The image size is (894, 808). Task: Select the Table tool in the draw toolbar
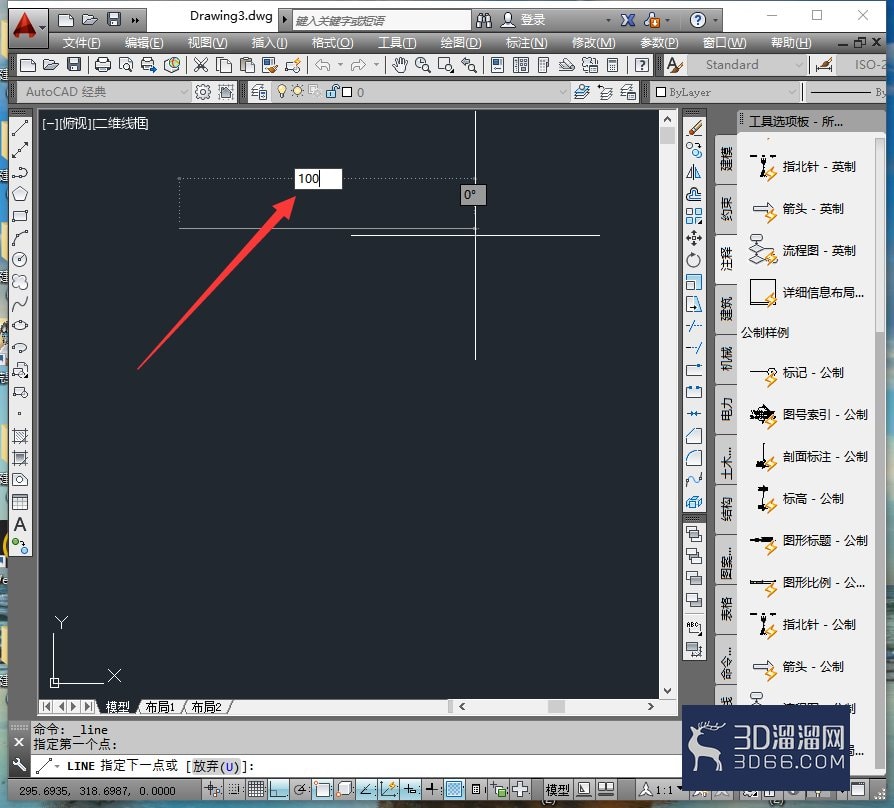click(x=20, y=502)
